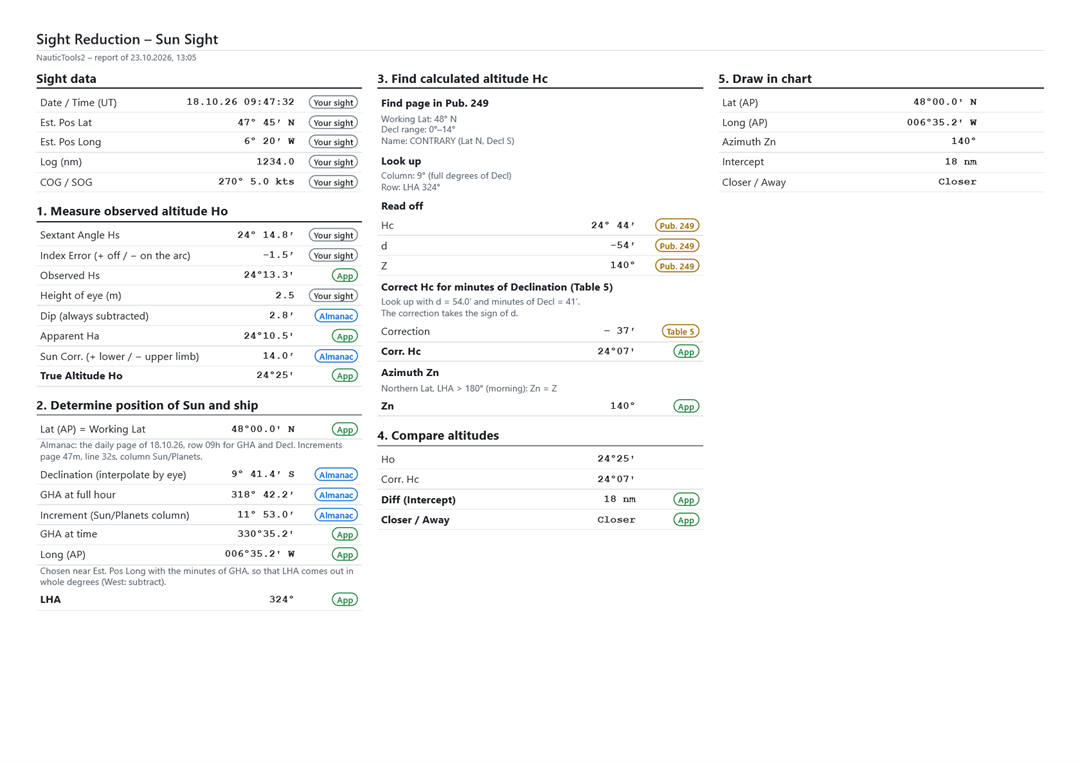
Task: Click the App badge in Closer / Away row
Action: (685, 520)
